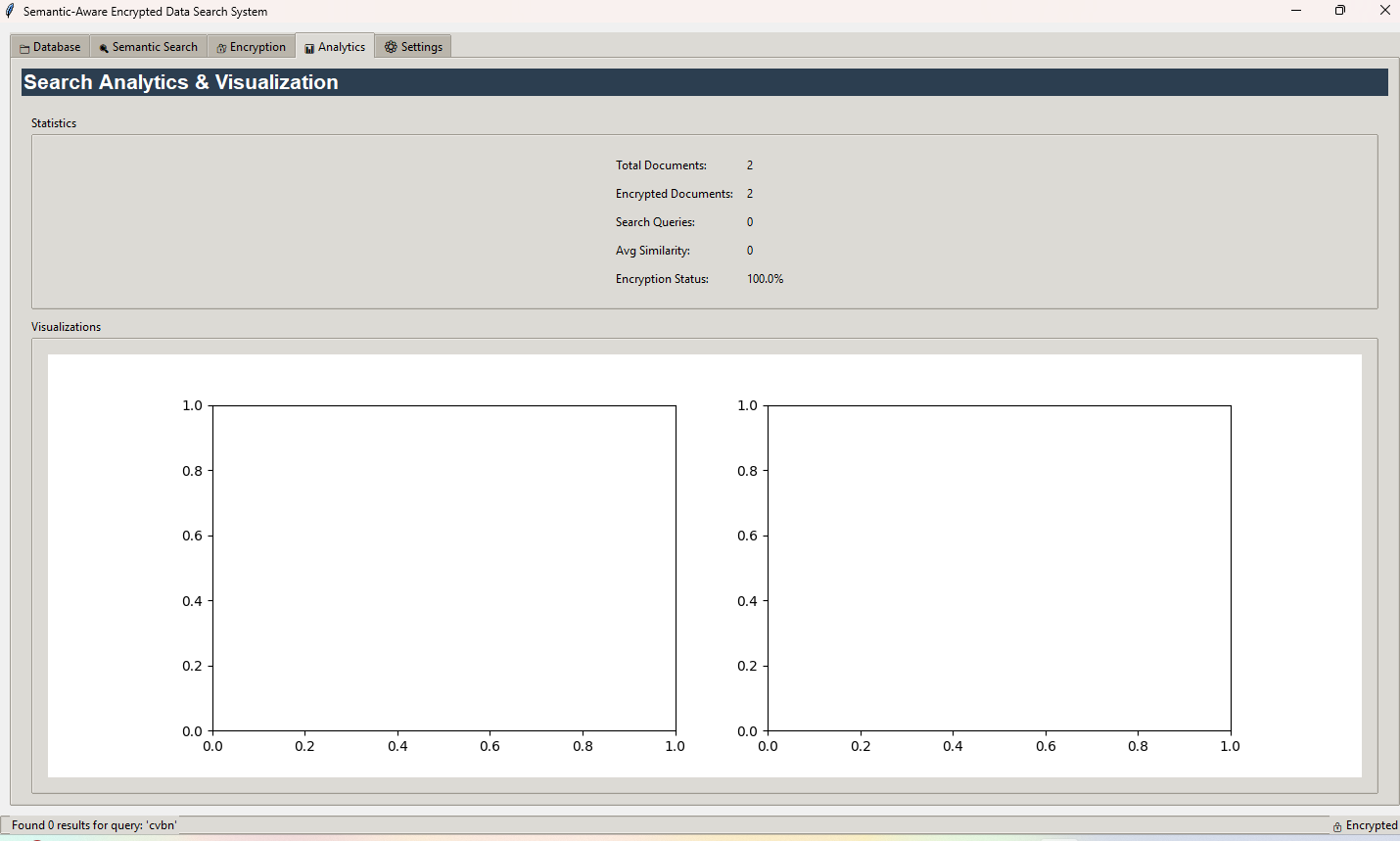
Task: Open the Settings tab label
Action: tap(421, 47)
